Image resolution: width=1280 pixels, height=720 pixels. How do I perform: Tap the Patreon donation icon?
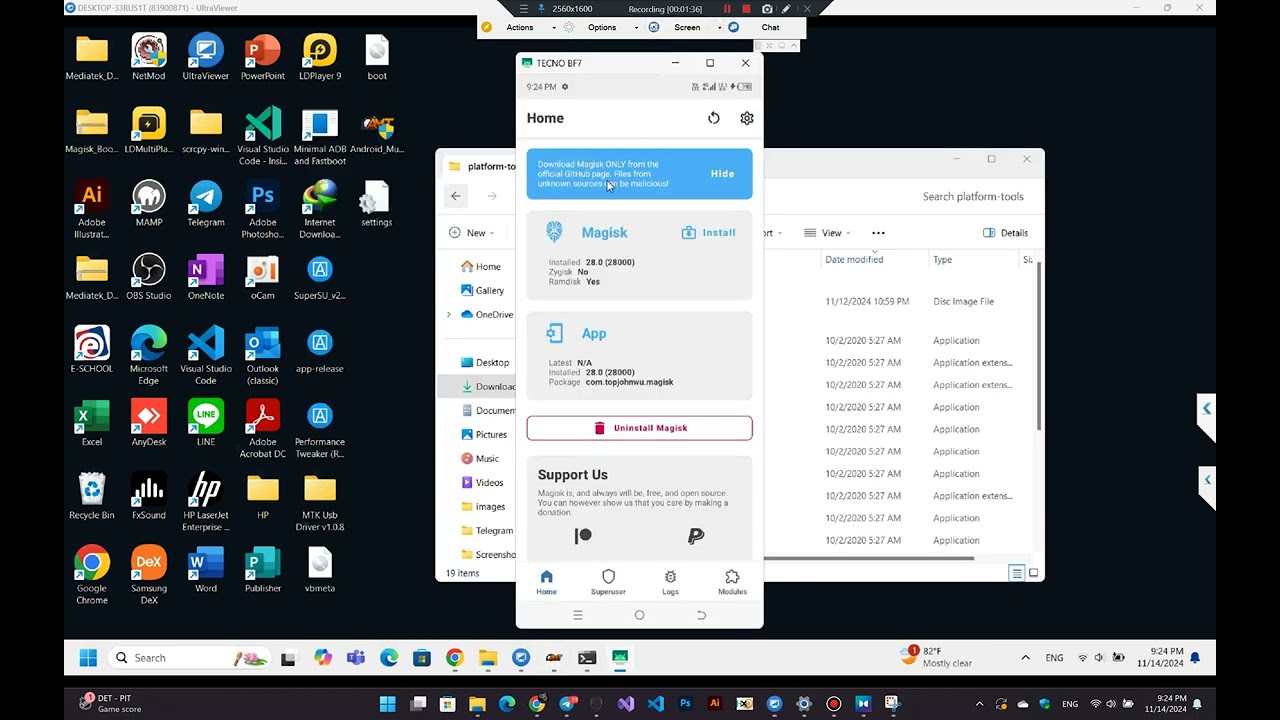pos(583,536)
